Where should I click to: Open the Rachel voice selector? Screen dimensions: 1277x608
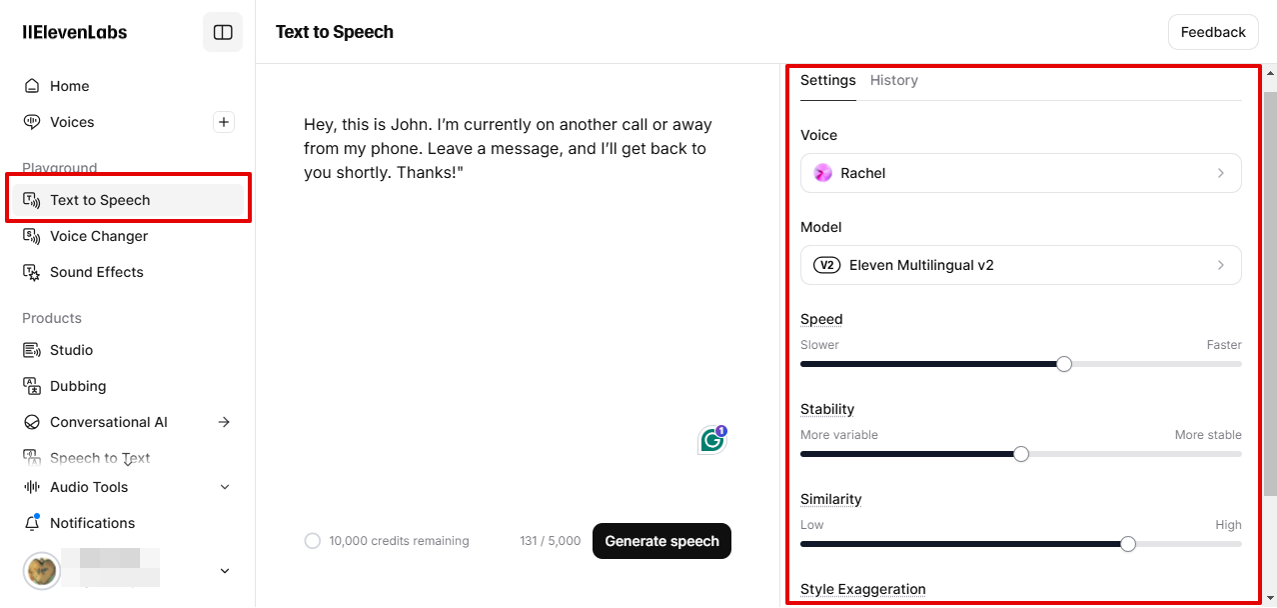pyautogui.click(x=1020, y=173)
